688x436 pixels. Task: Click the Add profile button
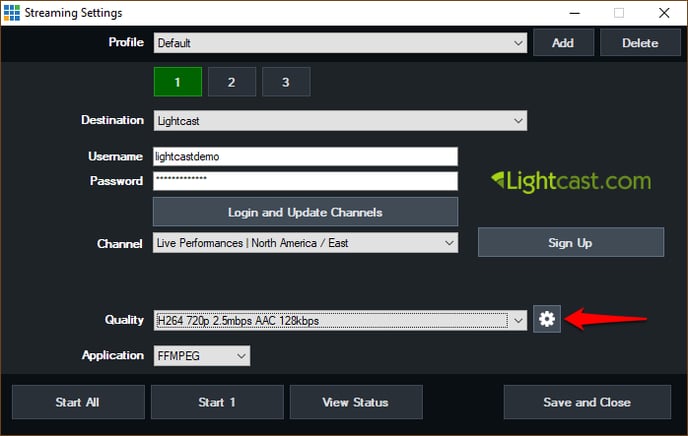tap(563, 43)
